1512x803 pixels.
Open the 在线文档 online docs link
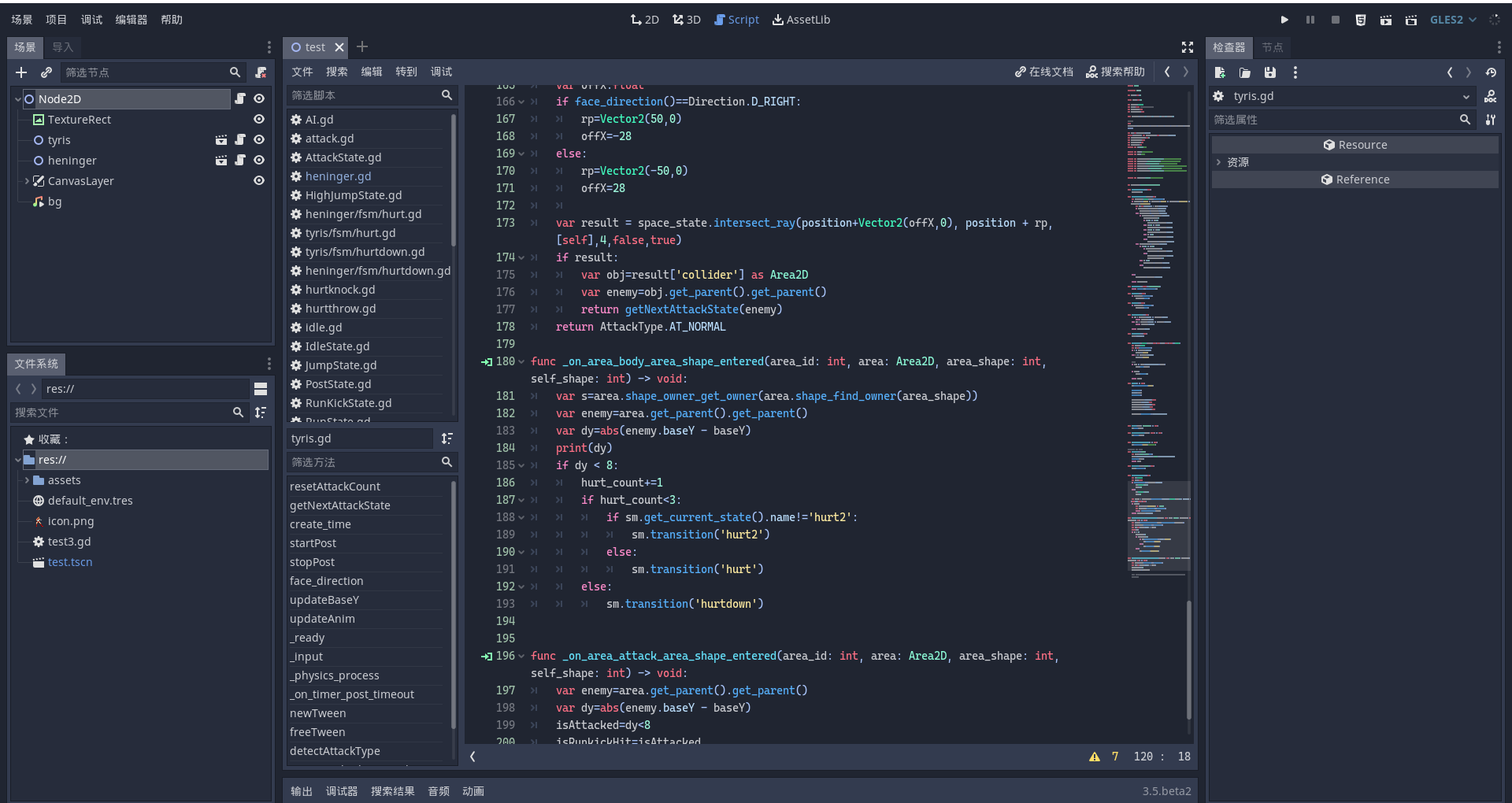pyautogui.click(x=1044, y=72)
